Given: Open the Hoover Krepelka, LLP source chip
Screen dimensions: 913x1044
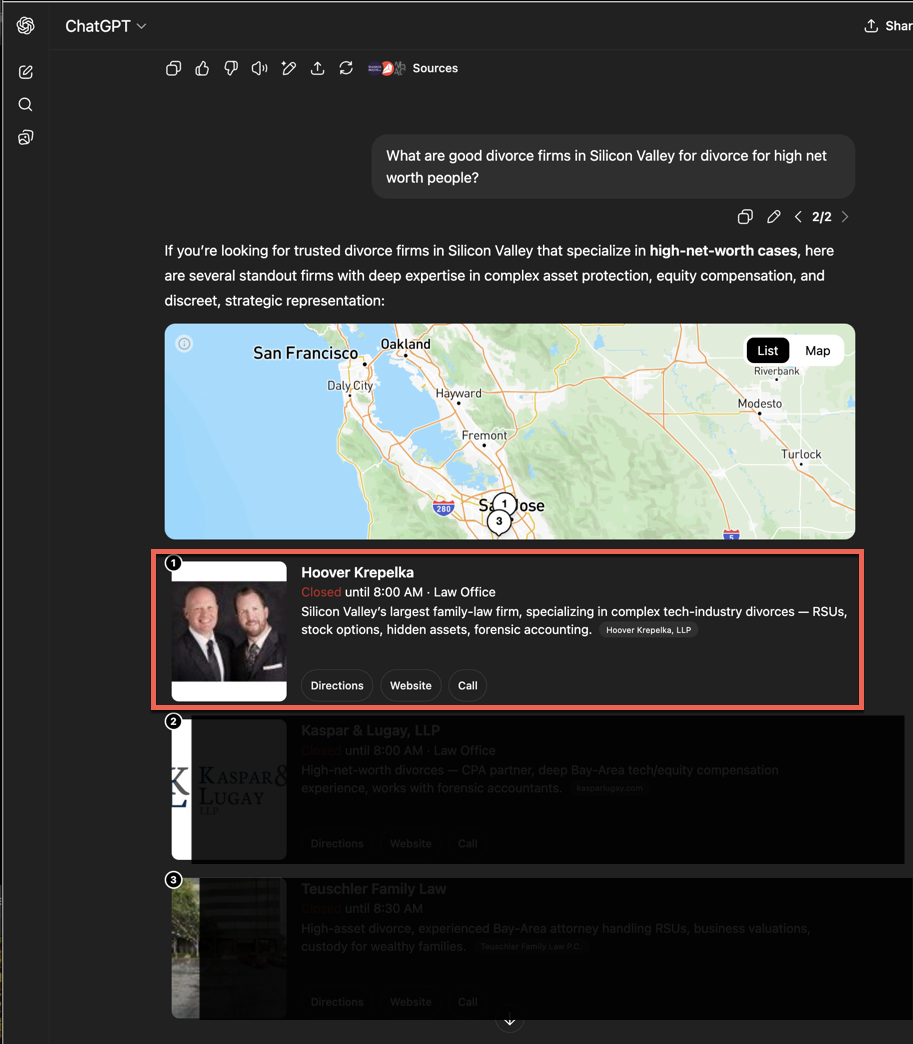Looking at the screenshot, I should pos(648,630).
